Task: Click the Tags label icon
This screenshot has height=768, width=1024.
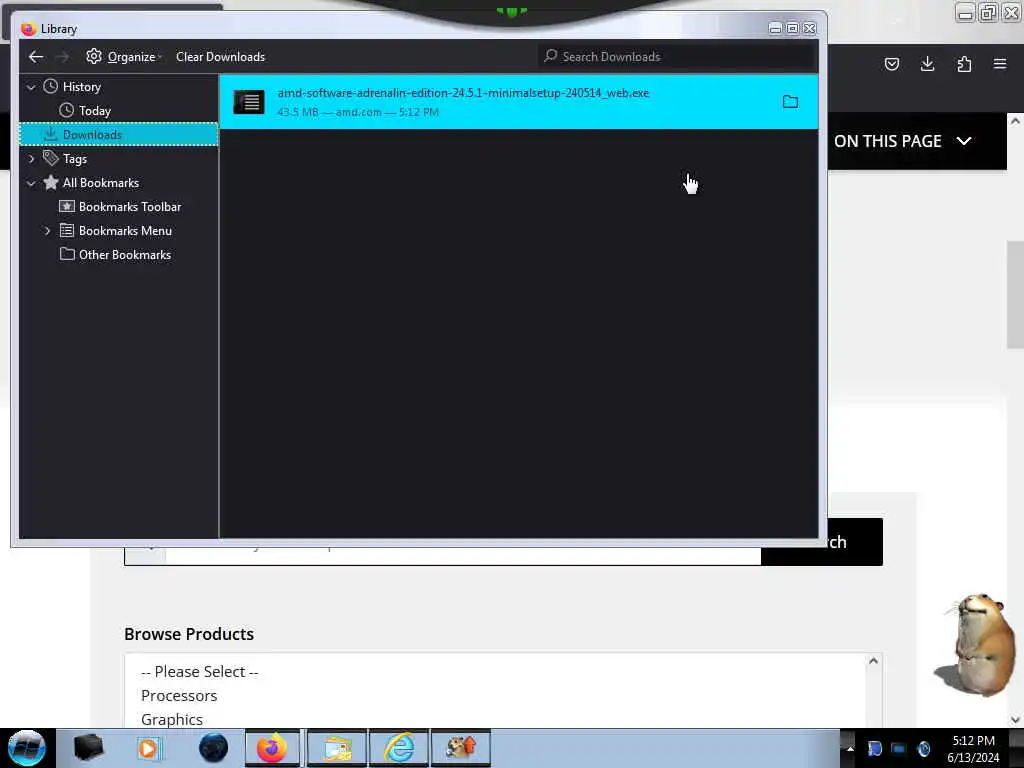Action: pyautogui.click(x=50, y=158)
